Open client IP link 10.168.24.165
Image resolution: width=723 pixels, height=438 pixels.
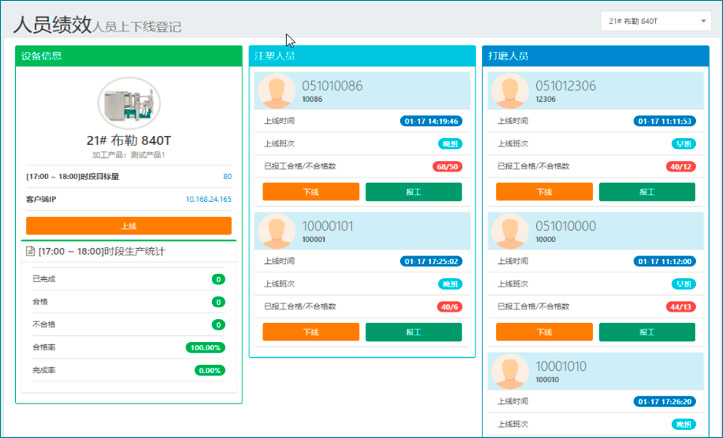point(208,199)
